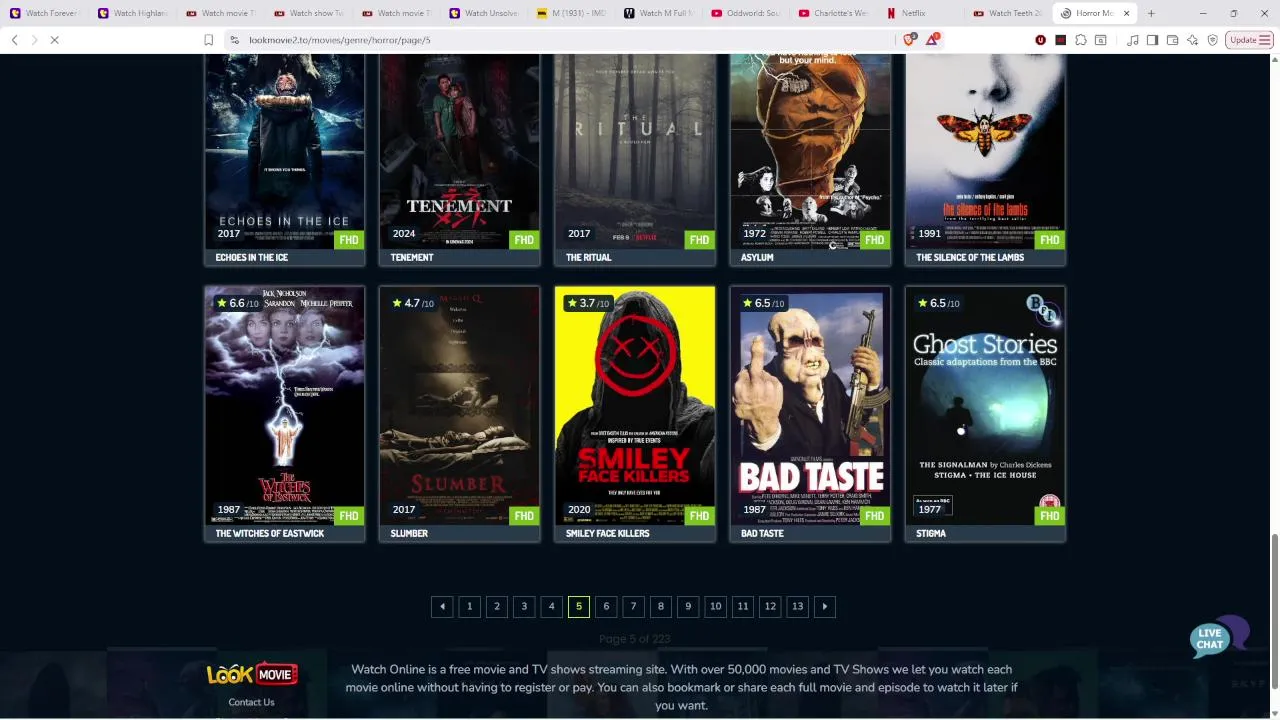Switch to the Watch Teeth tab
The image size is (1280, 720).
click(x=1011, y=13)
